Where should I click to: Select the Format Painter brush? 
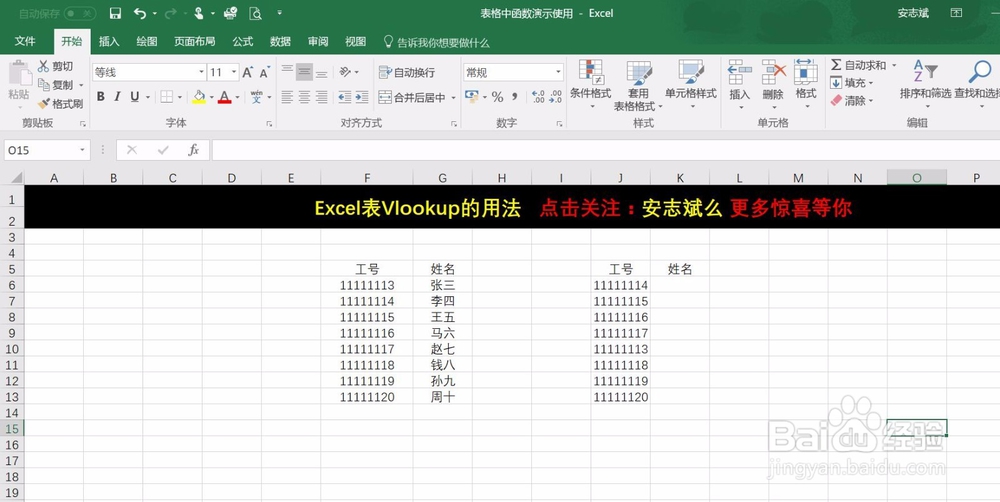coord(43,103)
